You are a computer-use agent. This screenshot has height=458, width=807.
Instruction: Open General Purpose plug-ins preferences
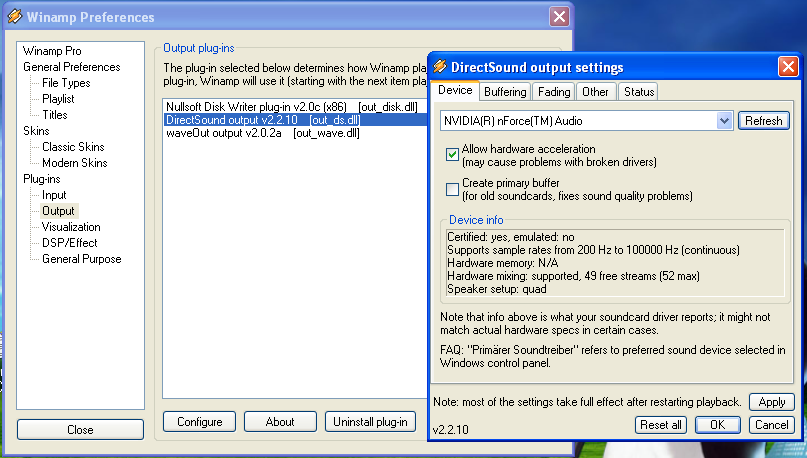pyautogui.click(x=81, y=259)
